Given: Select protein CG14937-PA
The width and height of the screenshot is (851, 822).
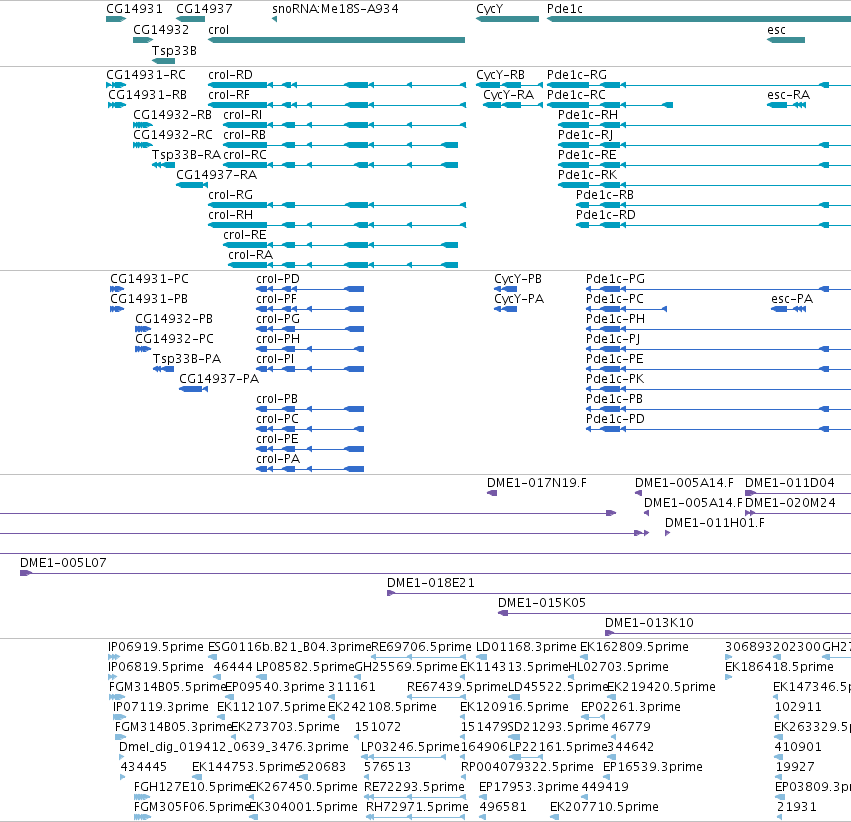Looking at the screenshot, I should click(193, 388).
